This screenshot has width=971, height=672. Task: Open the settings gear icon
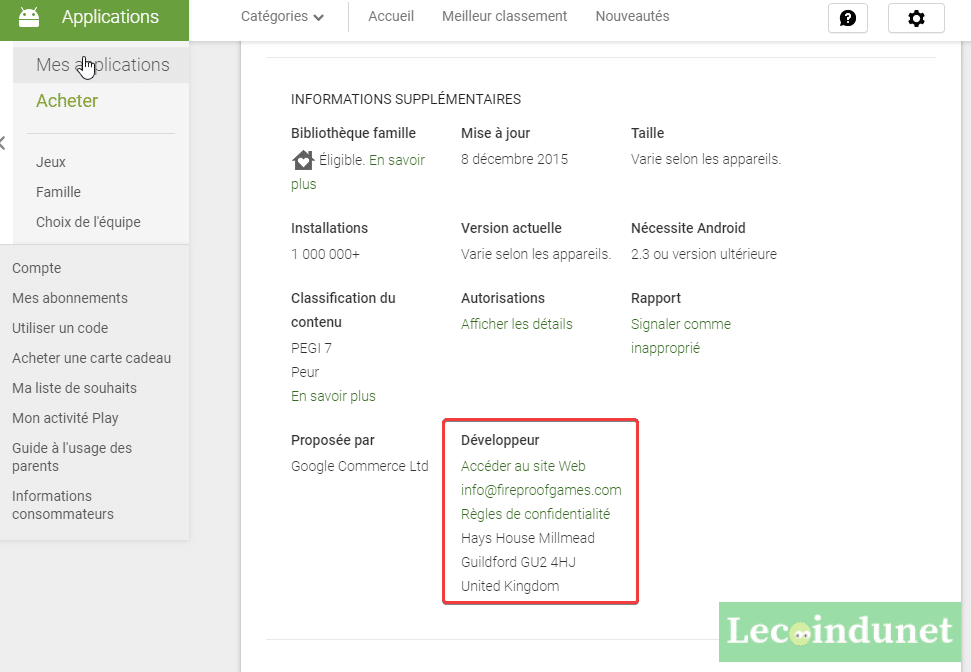[915, 18]
